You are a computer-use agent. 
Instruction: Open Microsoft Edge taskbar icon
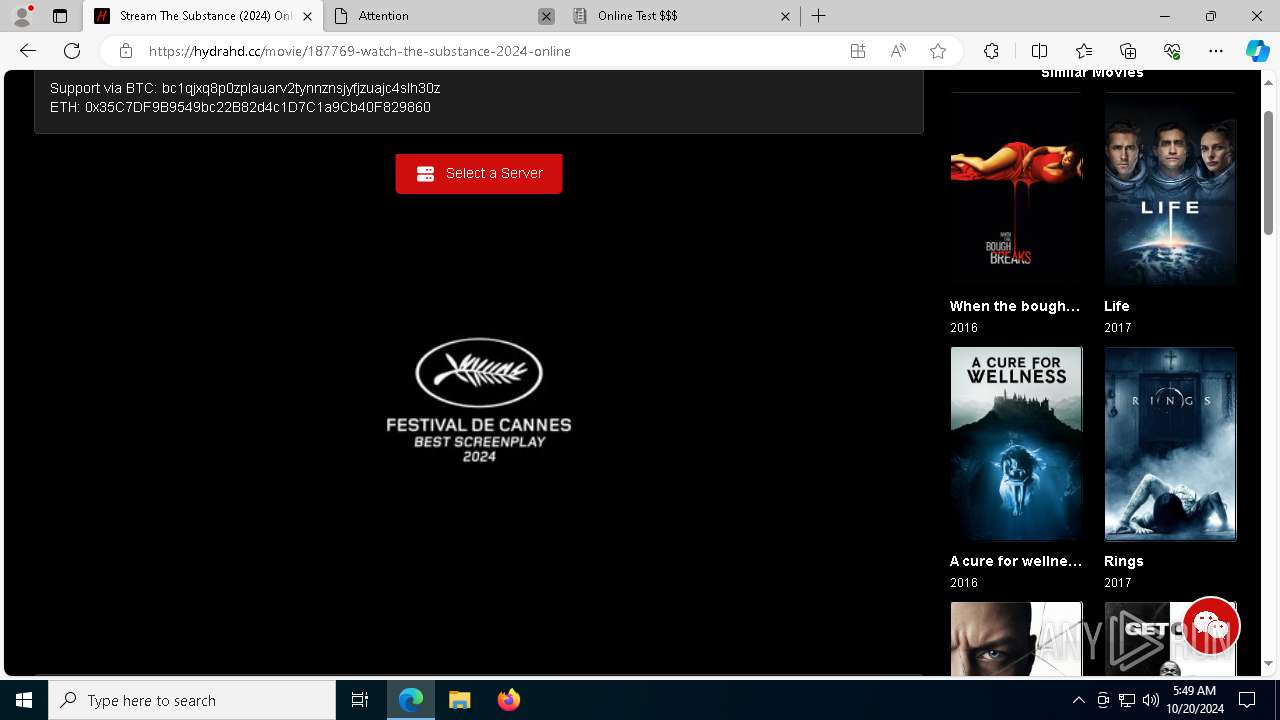coord(411,700)
